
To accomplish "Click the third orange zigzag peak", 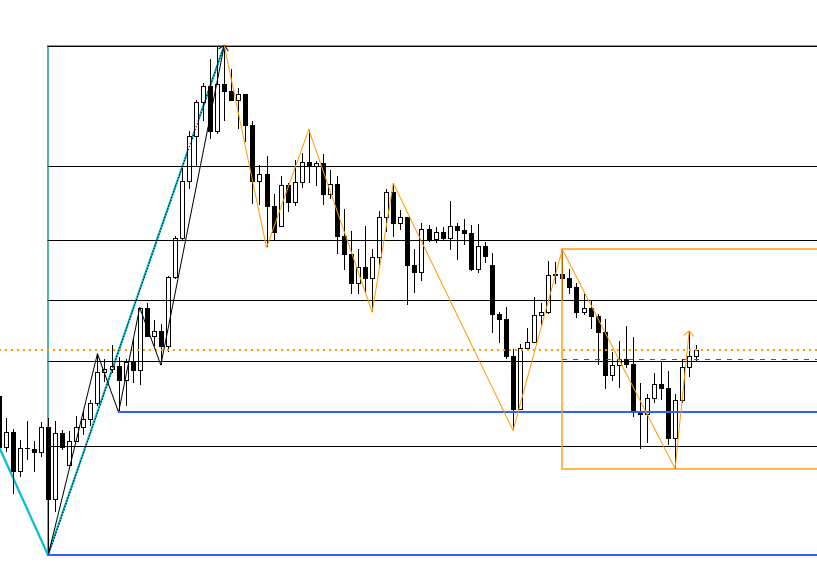I will tap(394, 184).
